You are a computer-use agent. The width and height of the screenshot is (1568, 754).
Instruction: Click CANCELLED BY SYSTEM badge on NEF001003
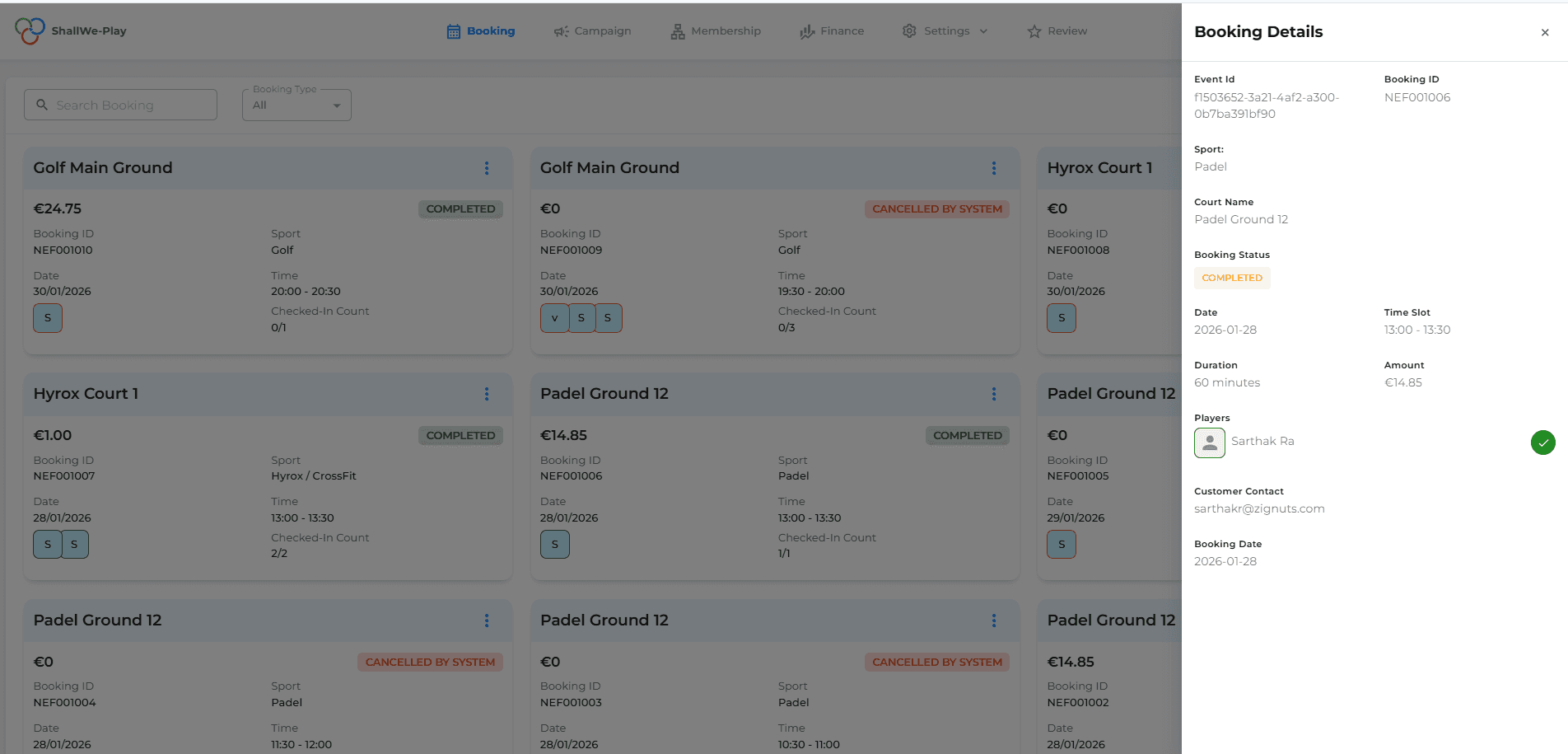click(937, 662)
